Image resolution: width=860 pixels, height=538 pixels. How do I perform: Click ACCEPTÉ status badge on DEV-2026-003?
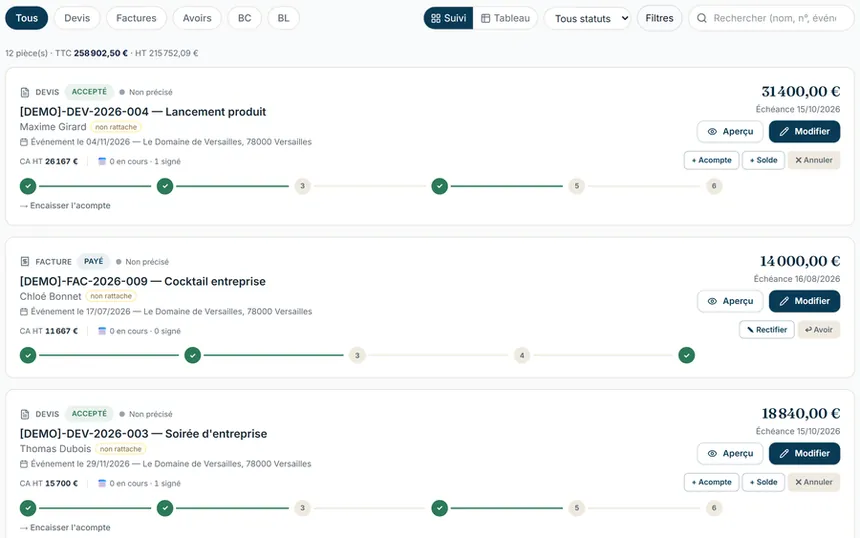point(89,414)
